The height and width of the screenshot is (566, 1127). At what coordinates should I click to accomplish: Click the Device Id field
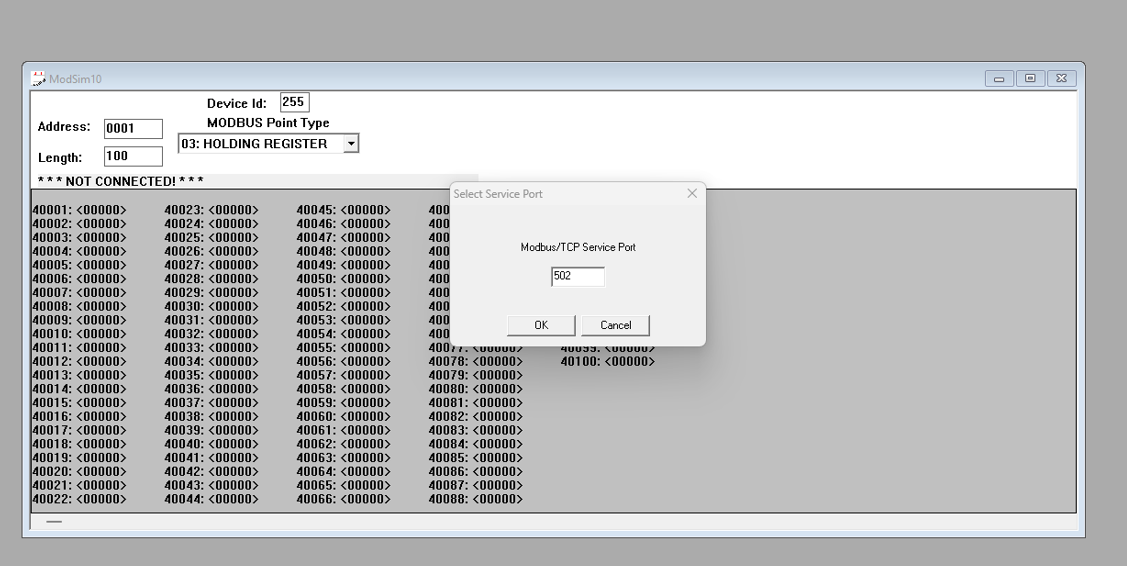pos(295,102)
